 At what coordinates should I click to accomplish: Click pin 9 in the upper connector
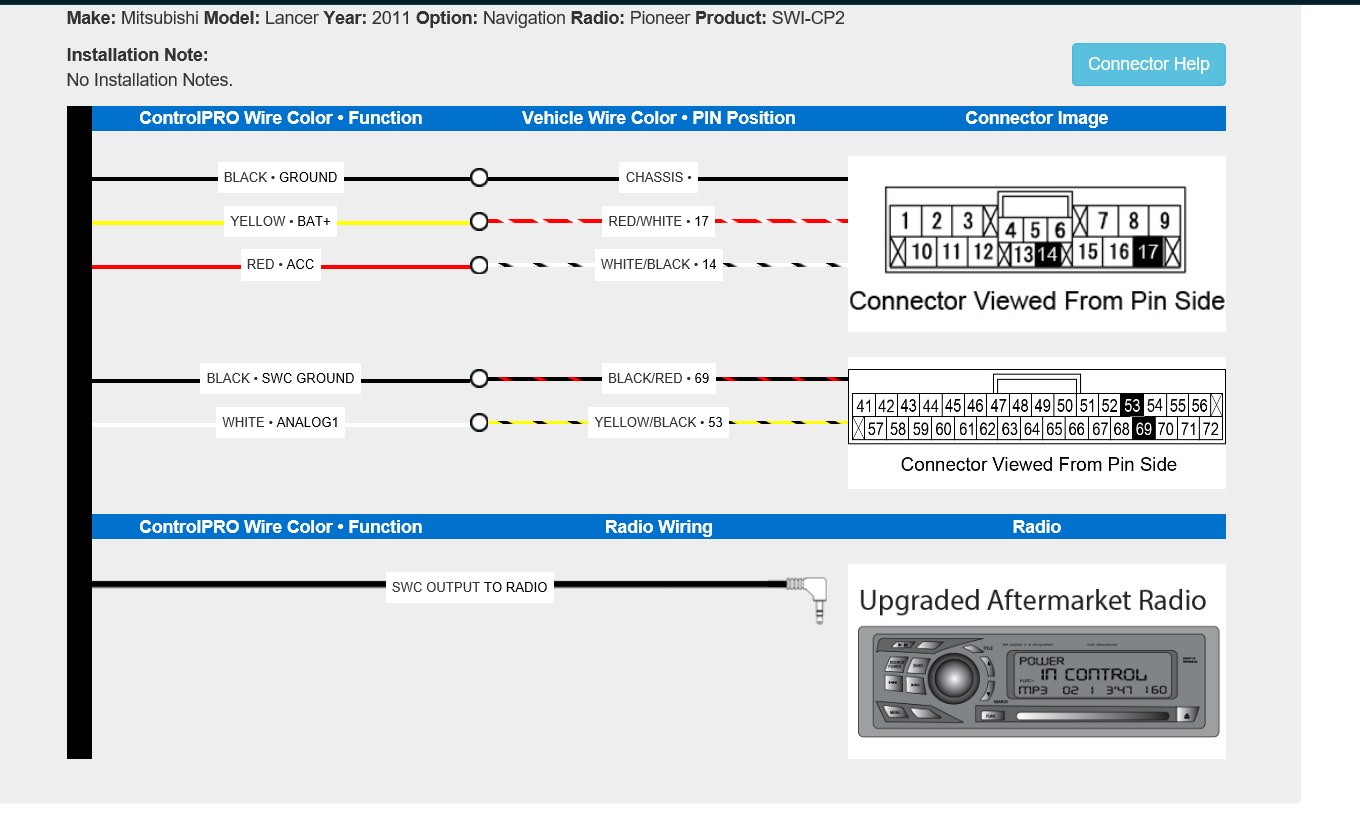click(1164, 221)
